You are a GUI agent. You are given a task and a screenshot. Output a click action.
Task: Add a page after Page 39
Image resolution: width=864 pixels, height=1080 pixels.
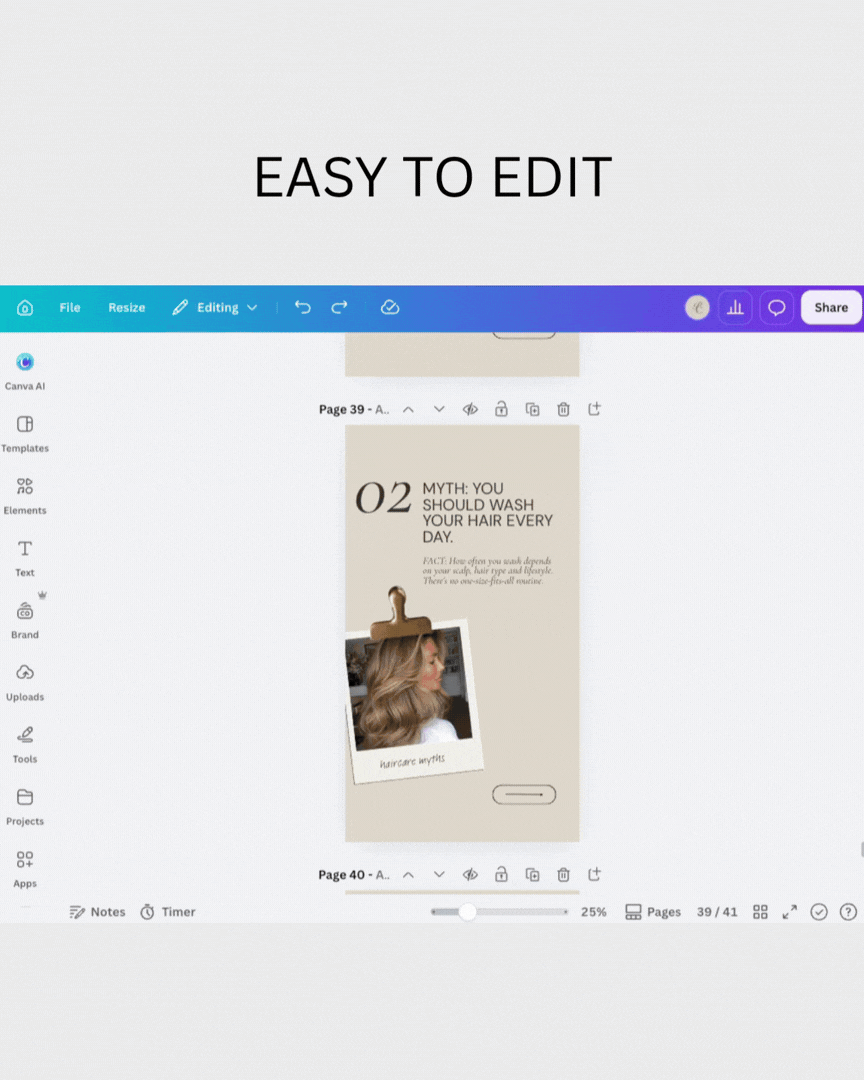coord(595,410)
